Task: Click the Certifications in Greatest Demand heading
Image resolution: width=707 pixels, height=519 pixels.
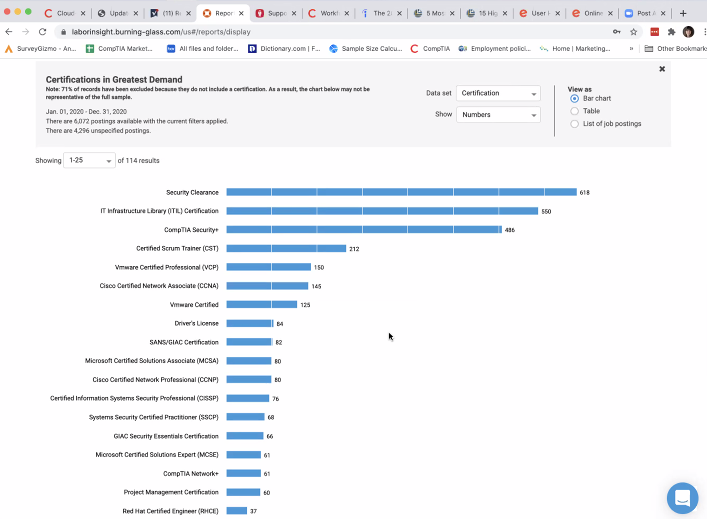Action: pyautogui.click(x=114, y=80)
